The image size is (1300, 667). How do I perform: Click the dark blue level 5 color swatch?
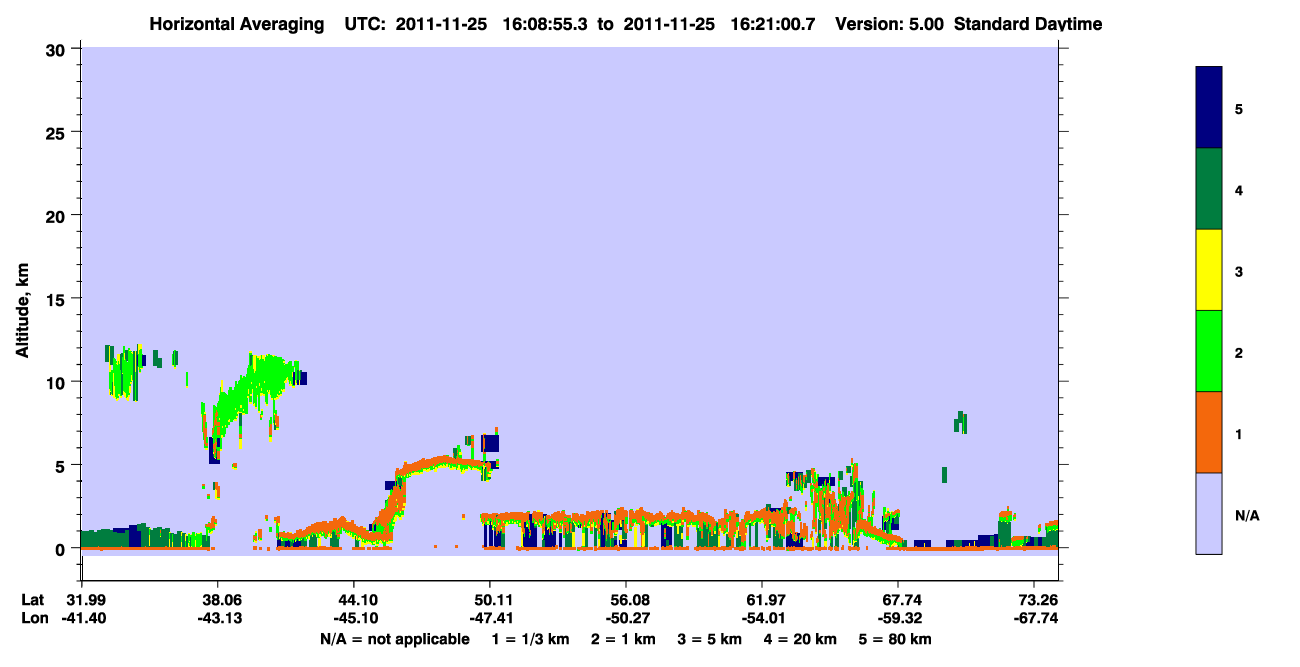pyautogui.click(x=1209, y=108)
